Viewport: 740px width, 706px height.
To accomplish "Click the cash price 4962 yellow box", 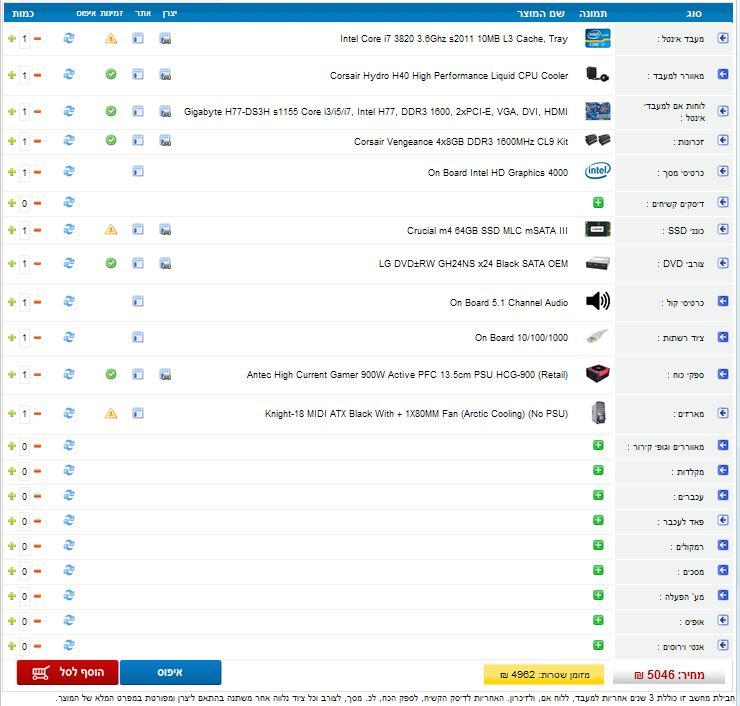I will click(x=544, y=675).
